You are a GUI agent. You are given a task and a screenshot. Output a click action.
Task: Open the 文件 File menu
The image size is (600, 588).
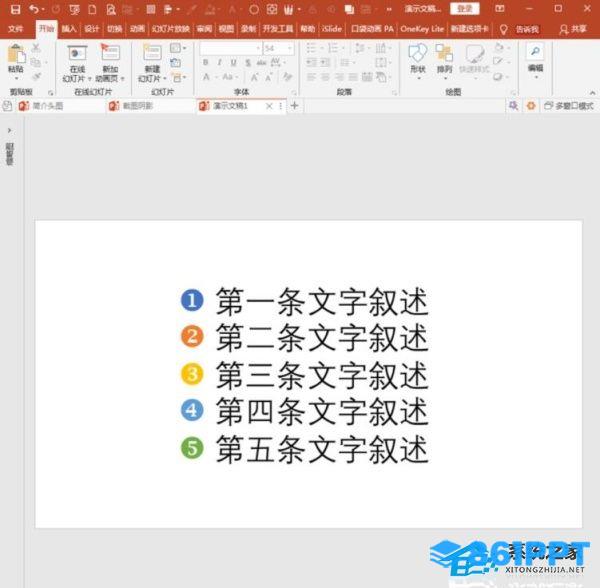(16, 29)
